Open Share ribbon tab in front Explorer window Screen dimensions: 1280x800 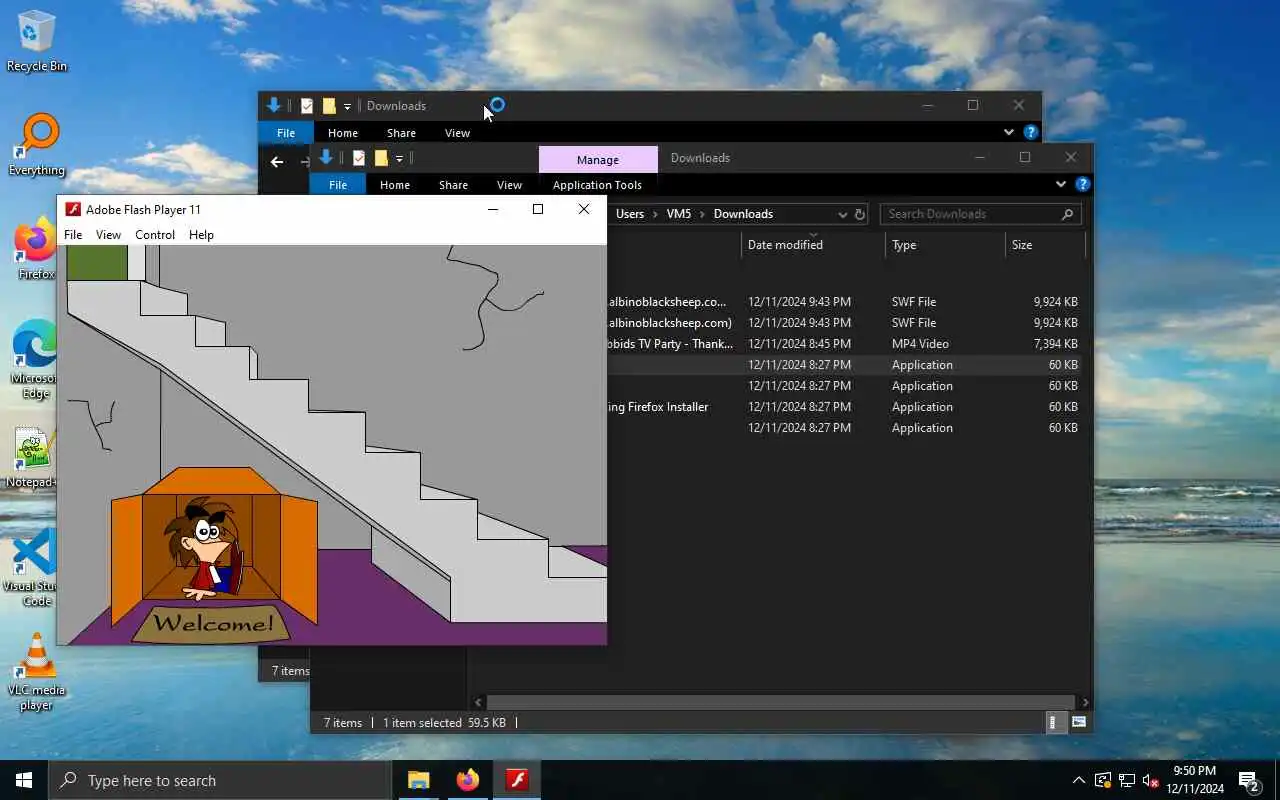453,185
